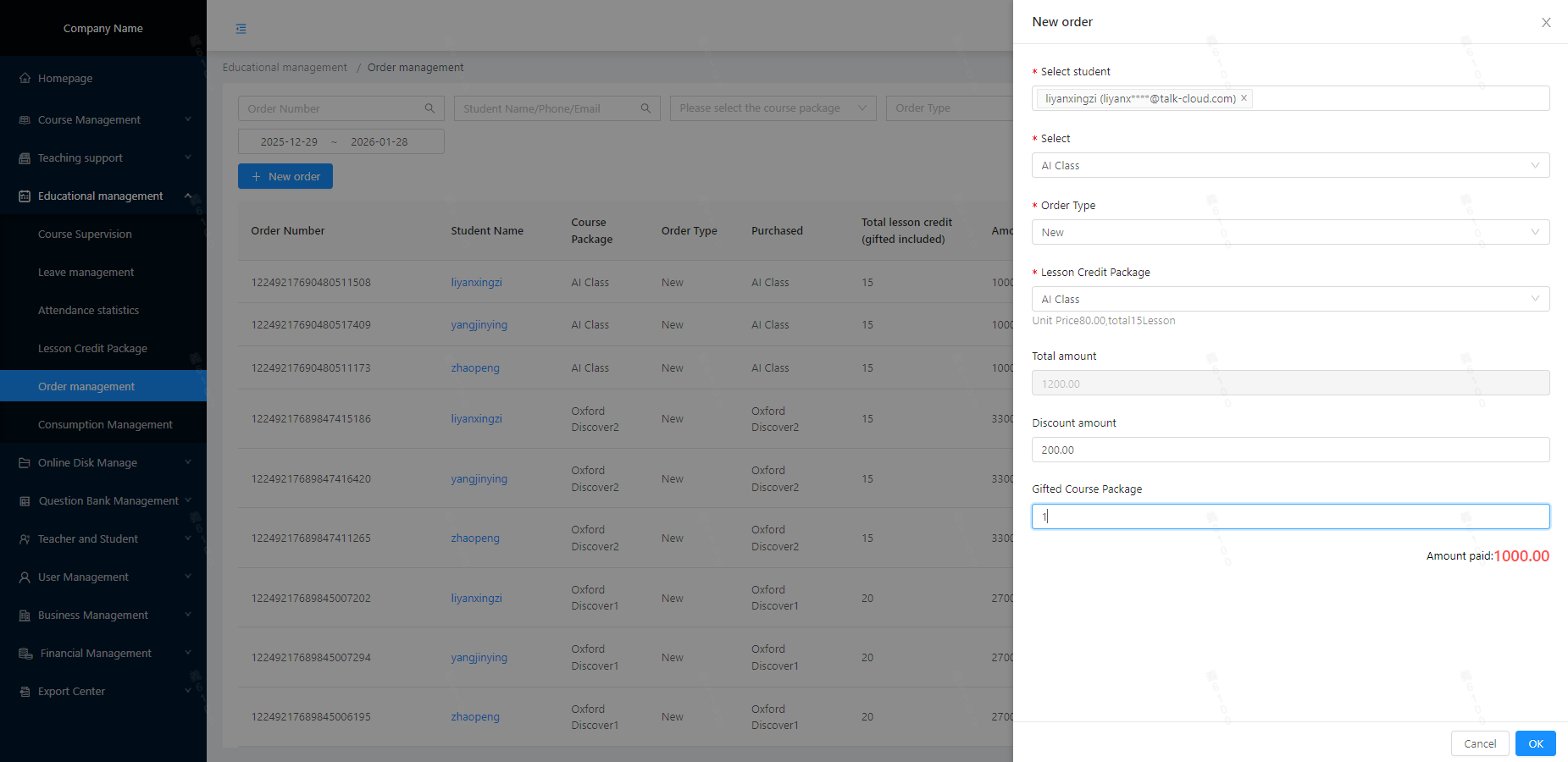Click the Discount amount input field
Viewport: 1568px width, 762px height.
(x=1289, y=450)
